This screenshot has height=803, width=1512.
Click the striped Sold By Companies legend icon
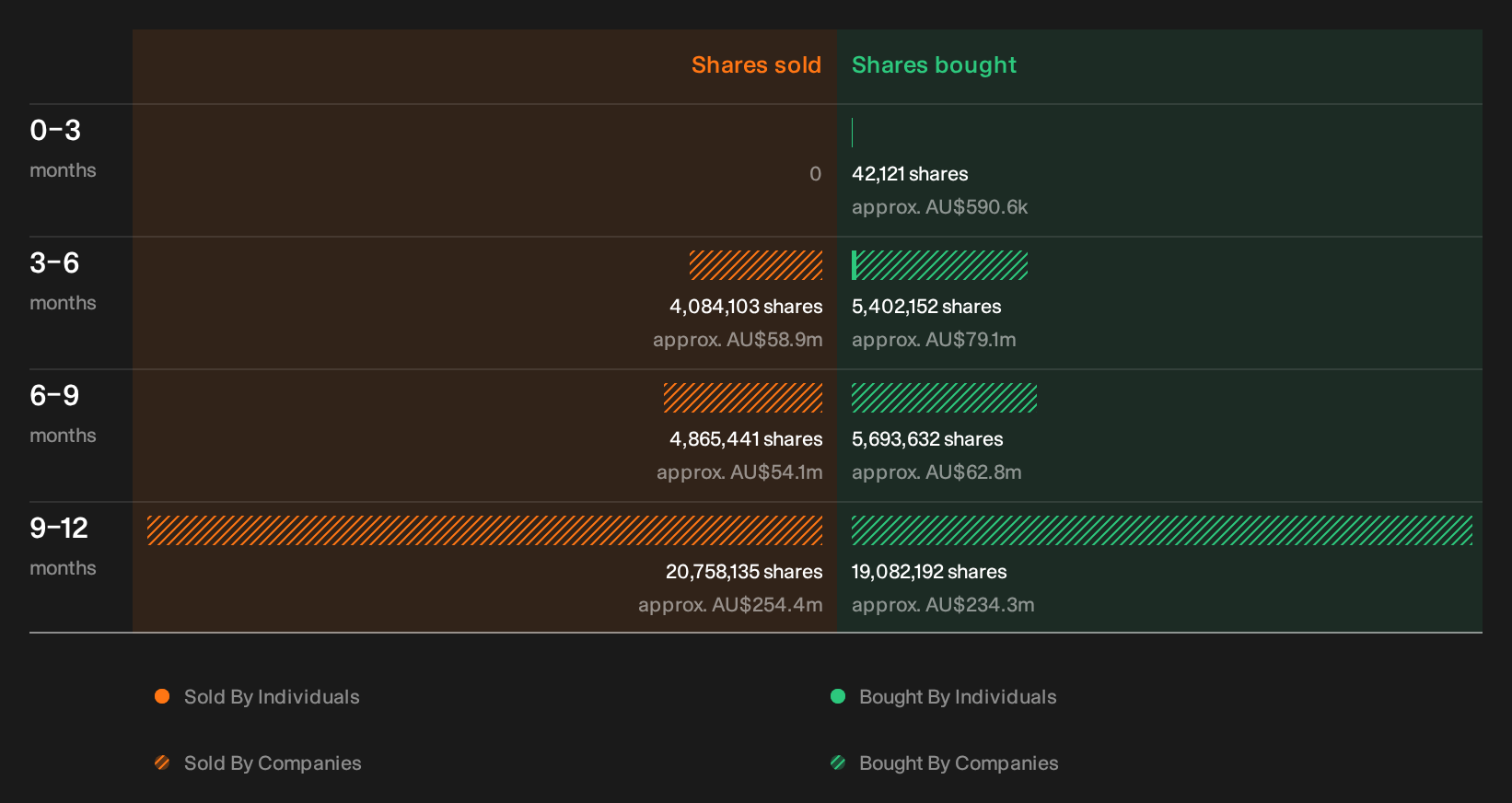pos(162,762)
